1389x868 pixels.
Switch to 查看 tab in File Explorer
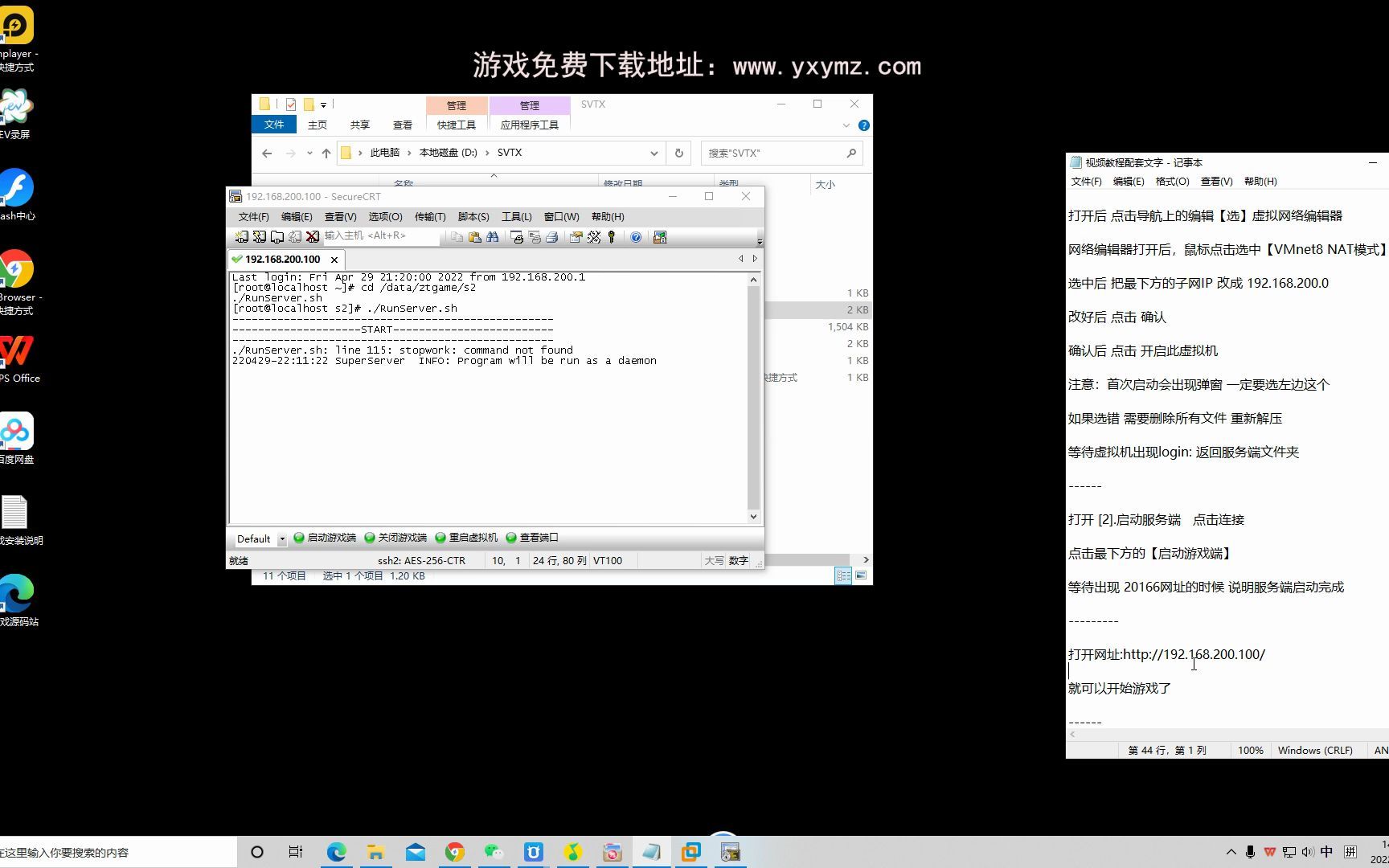pyautogui.click(x=402, y=125)
